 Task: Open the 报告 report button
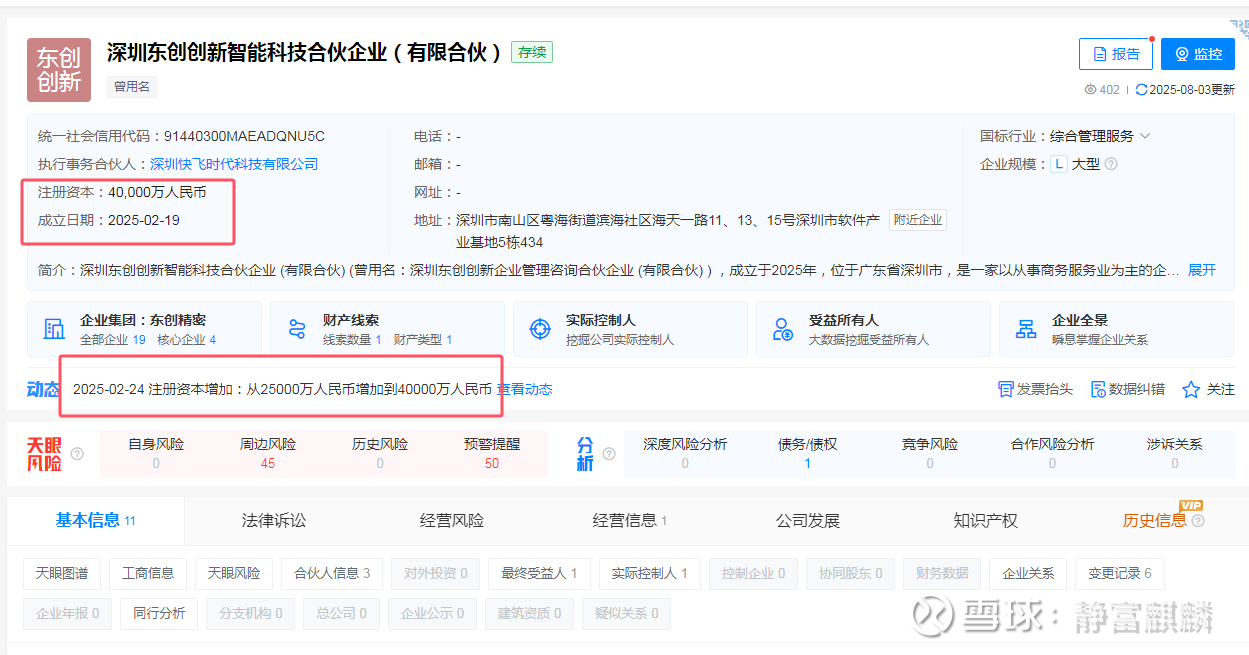pos(1116,54)
